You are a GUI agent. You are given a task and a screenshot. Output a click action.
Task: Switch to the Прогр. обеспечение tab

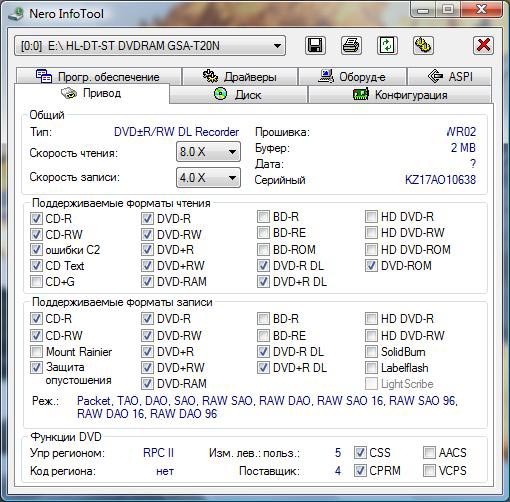98,76
